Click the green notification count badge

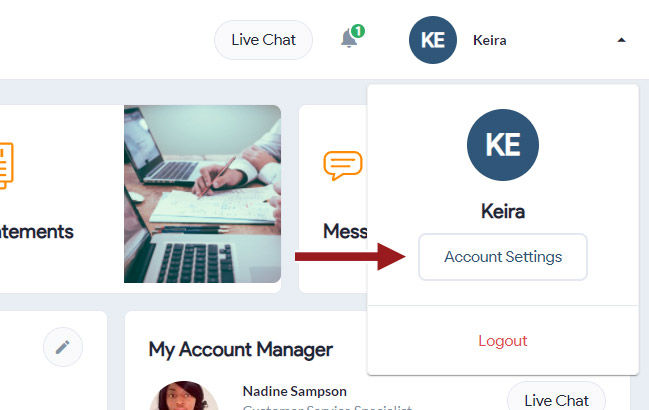click(358, 31)
